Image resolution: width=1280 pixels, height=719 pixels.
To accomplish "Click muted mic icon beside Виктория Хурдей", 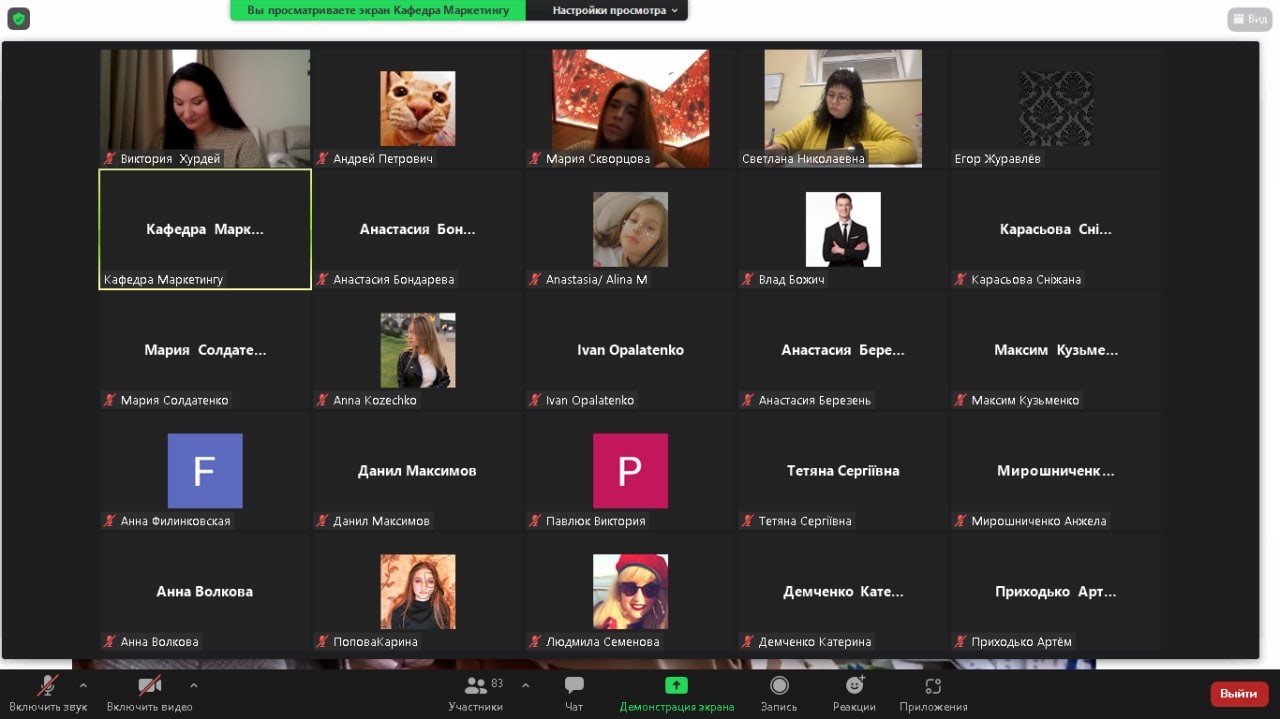I will click(x=110, y=159).
